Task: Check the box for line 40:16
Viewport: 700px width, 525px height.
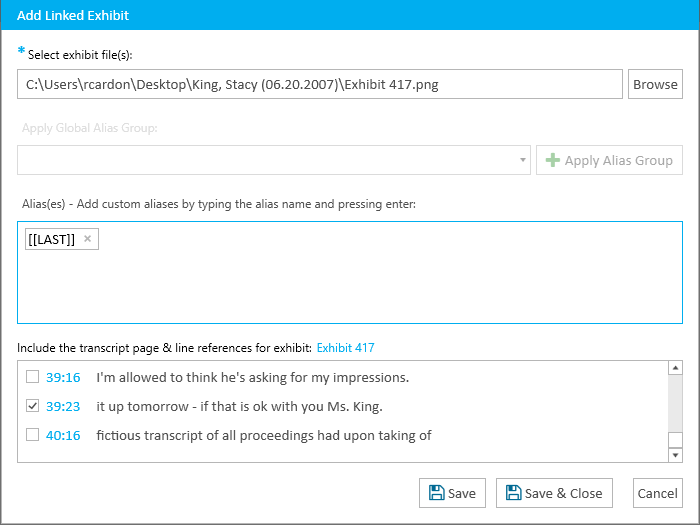Action: point(32,435)
